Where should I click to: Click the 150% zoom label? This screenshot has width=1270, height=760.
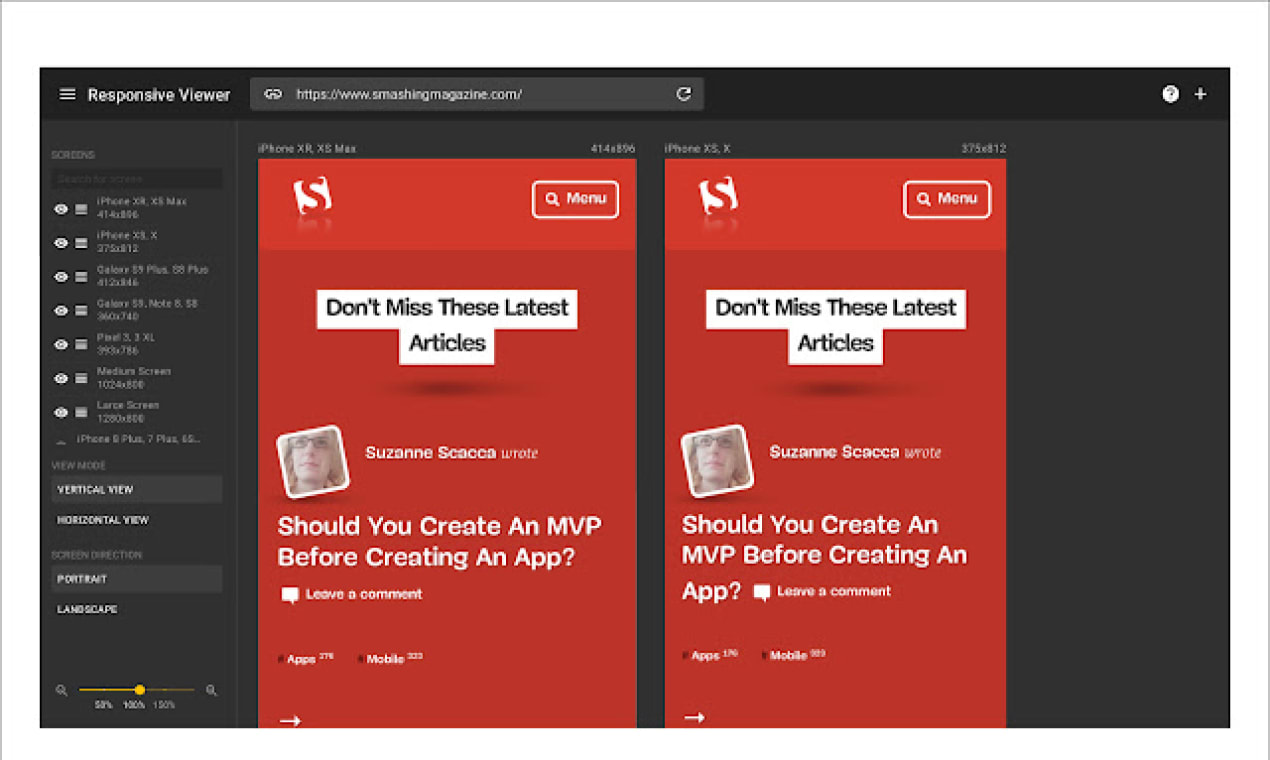(164, 705)
